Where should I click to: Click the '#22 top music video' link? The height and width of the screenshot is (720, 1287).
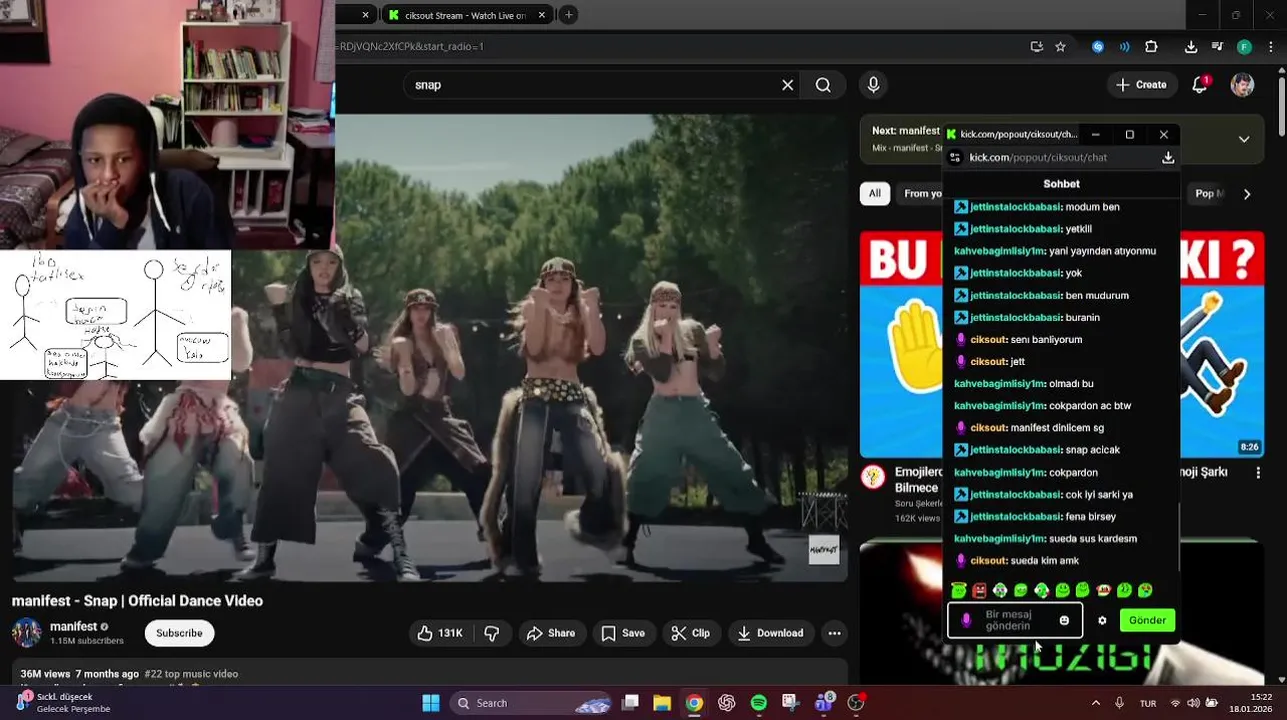pos(191,674)
